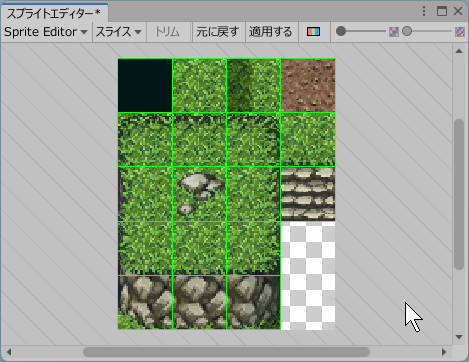Screen dimensions: 469x362
Task: Click the vertical scrollbar thumb
Action: click(459, 194)
